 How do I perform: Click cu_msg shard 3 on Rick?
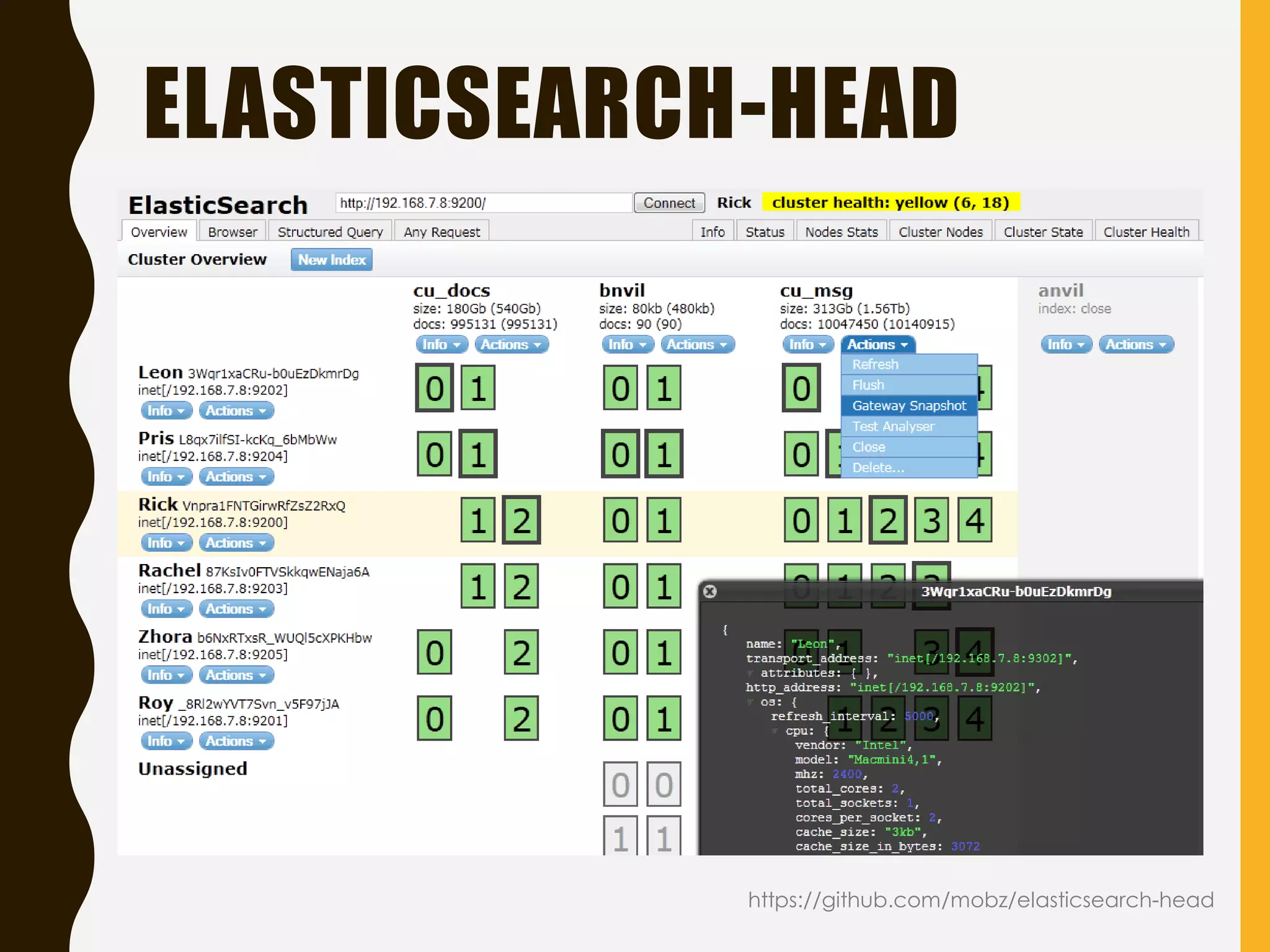click(x=931, y=520)
